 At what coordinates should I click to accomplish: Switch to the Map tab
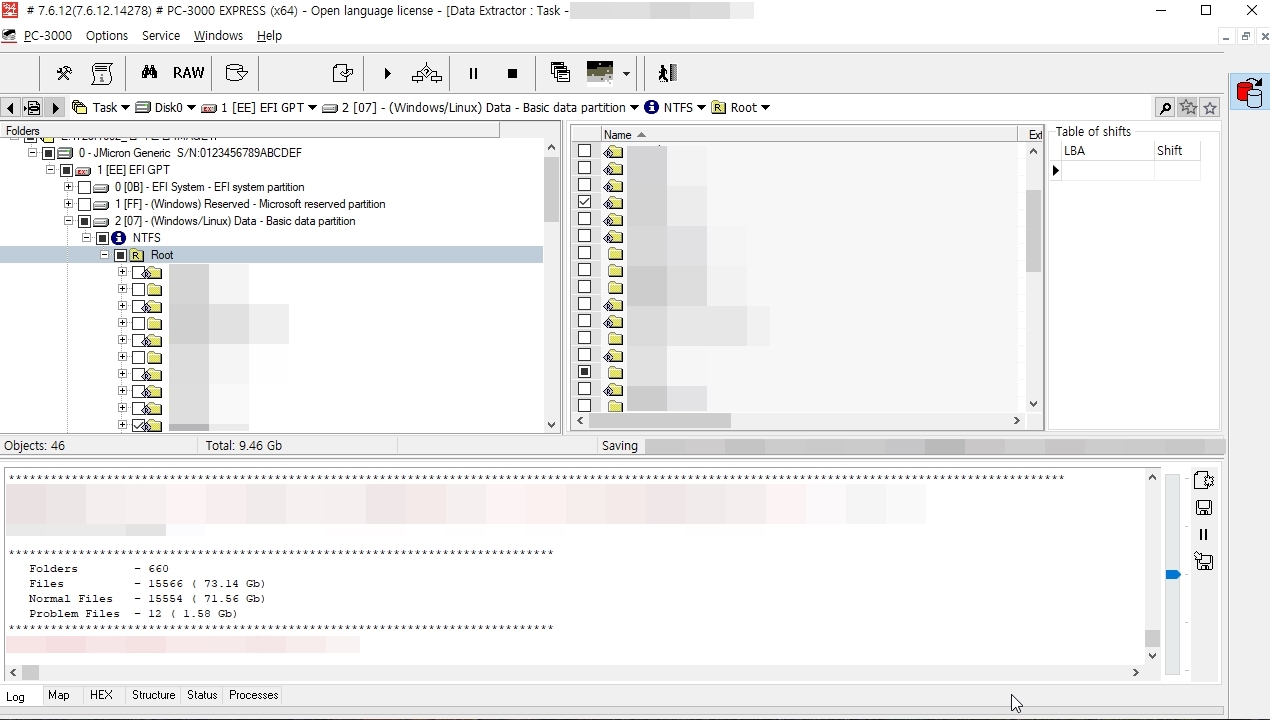59,695
